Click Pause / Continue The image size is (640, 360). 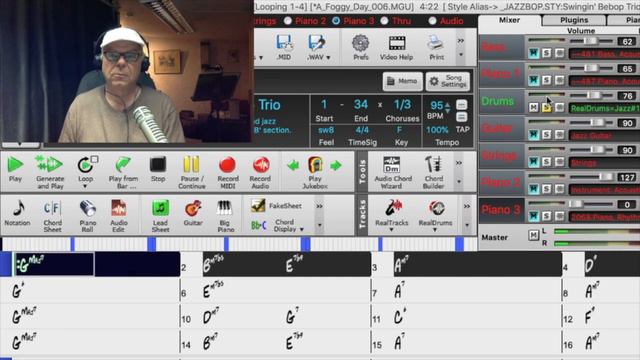pyautogui.click(x=191, y=172)
